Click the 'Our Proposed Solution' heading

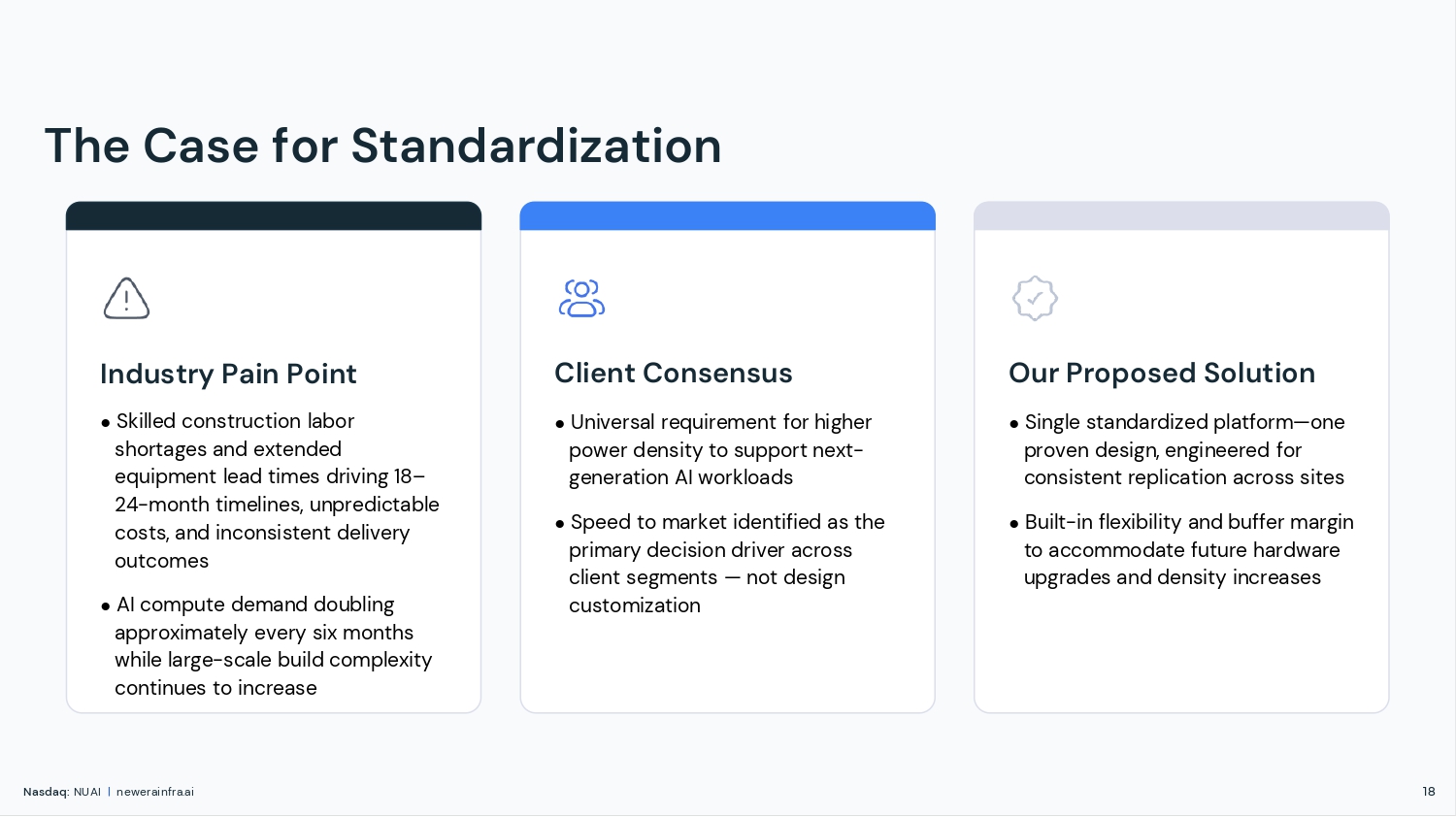click(1162, 373)
